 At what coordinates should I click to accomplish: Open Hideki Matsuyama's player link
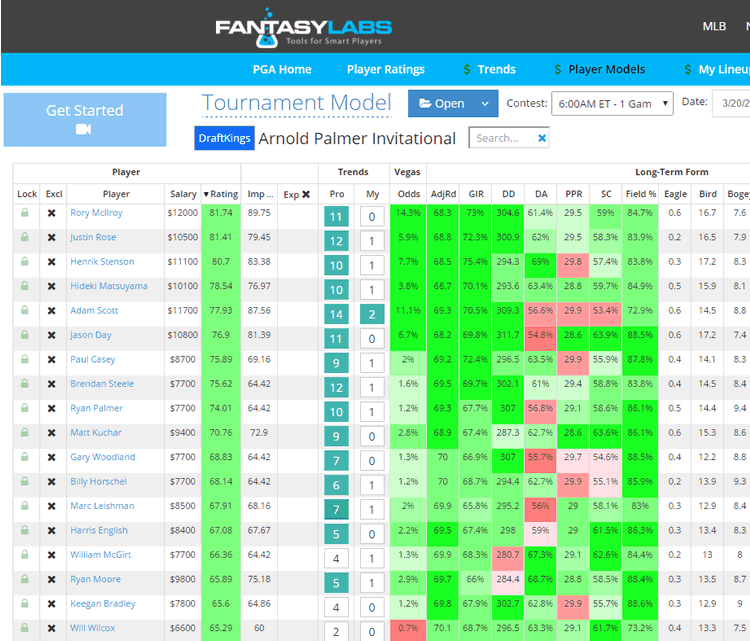pyautogui.click(x=109, y=286)
